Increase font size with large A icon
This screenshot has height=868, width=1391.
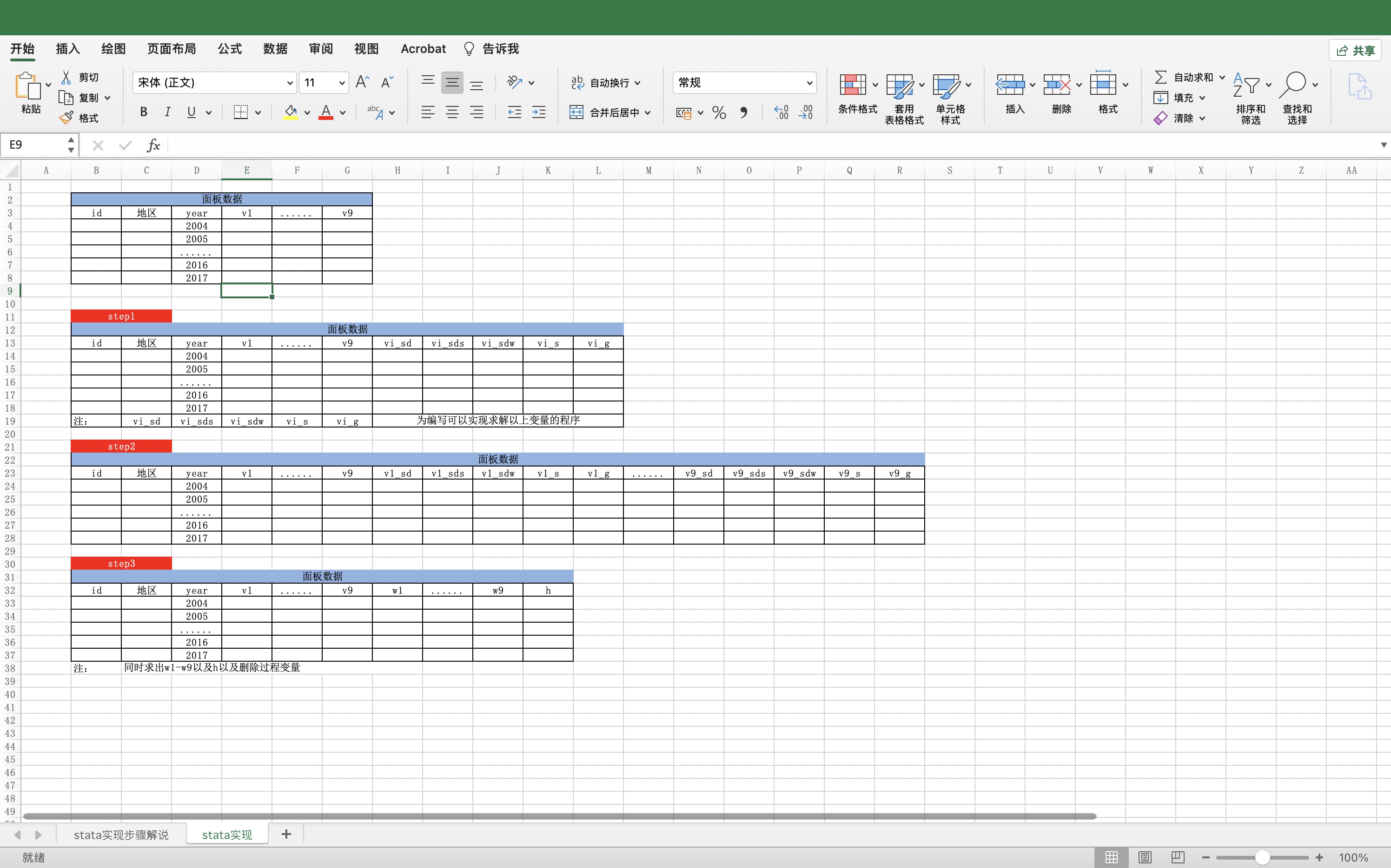[362, 82]
